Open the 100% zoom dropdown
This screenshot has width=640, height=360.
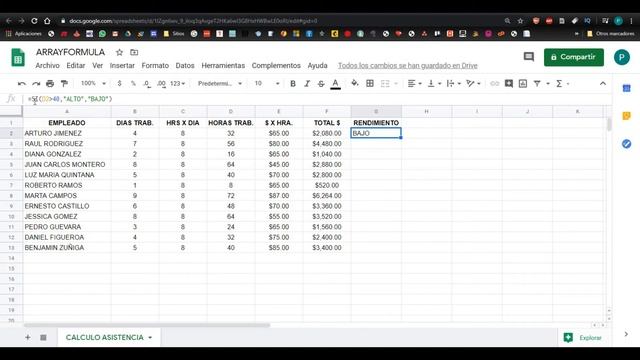coord(93,83)
